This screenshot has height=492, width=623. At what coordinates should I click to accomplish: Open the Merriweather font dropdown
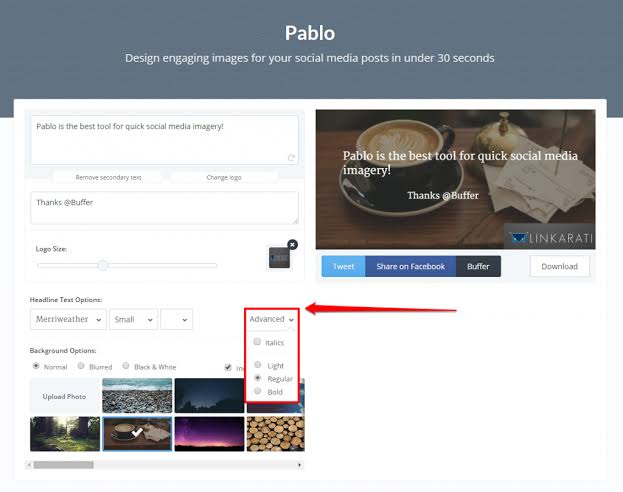tap(68, 319)
